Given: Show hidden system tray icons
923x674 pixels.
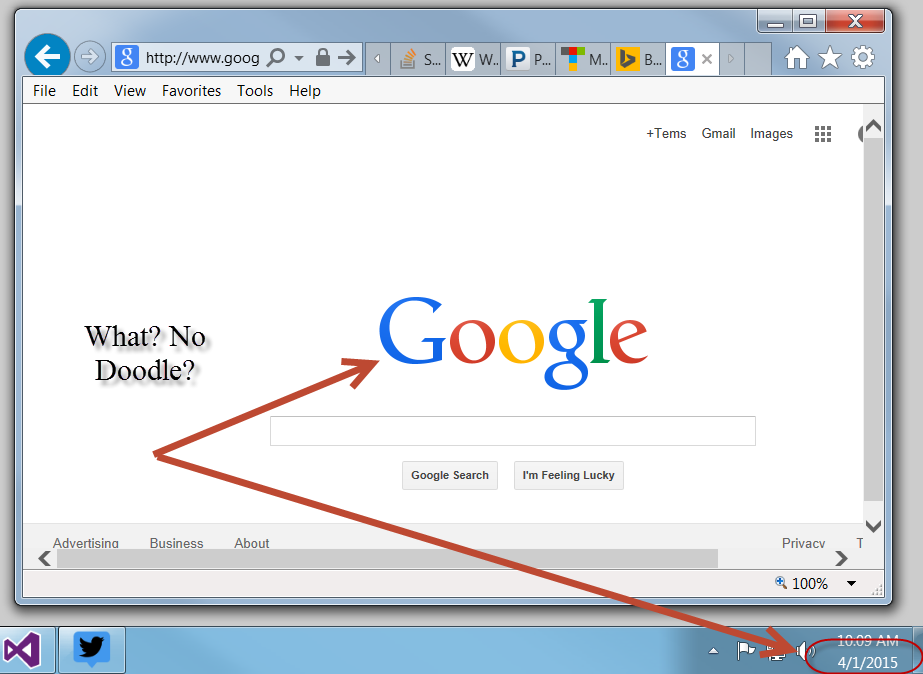Looking at the screenshot, I should click(x=713, y=651).
